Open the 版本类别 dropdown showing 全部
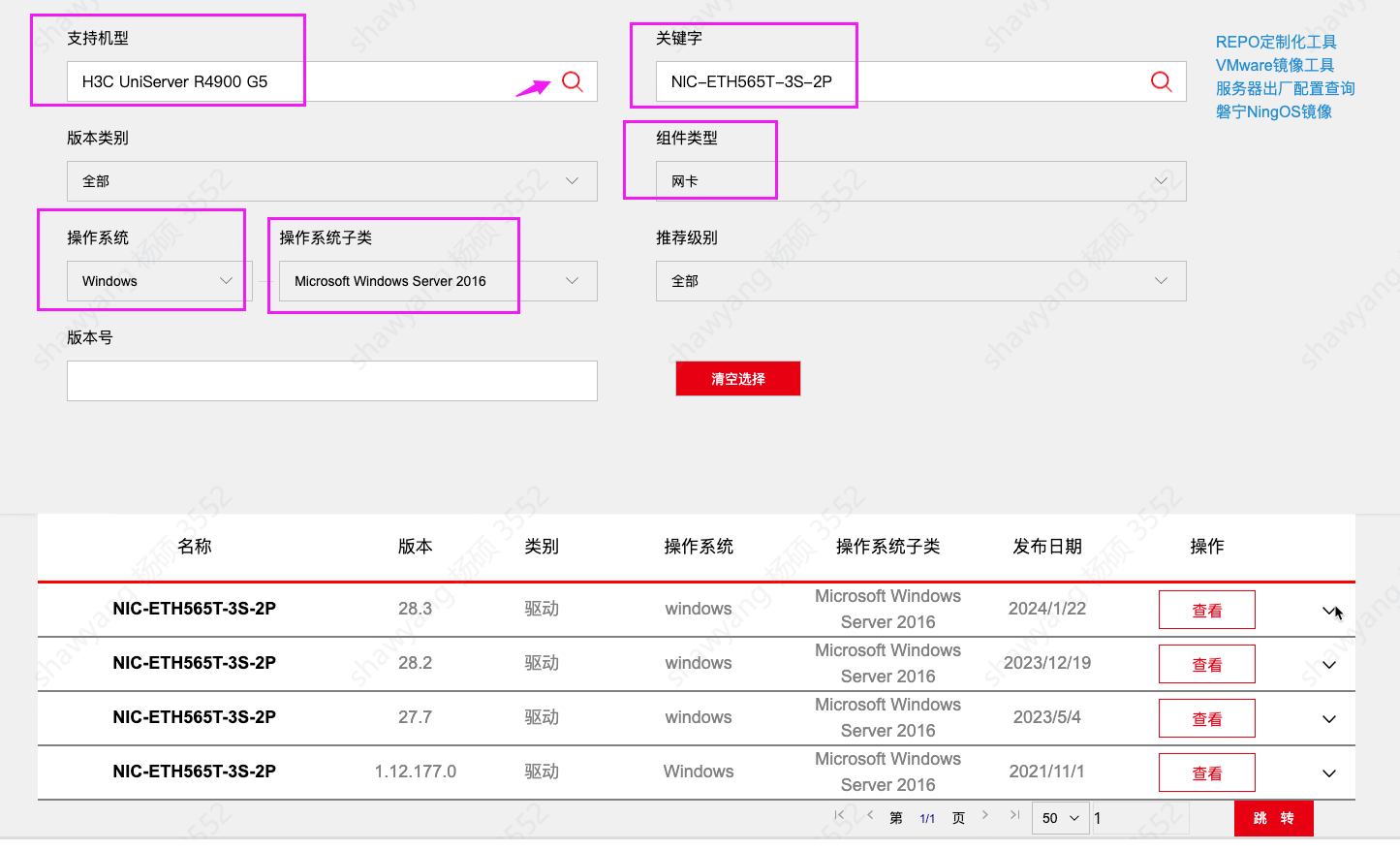Screen dimensions: 1400x851 (332, 181)
